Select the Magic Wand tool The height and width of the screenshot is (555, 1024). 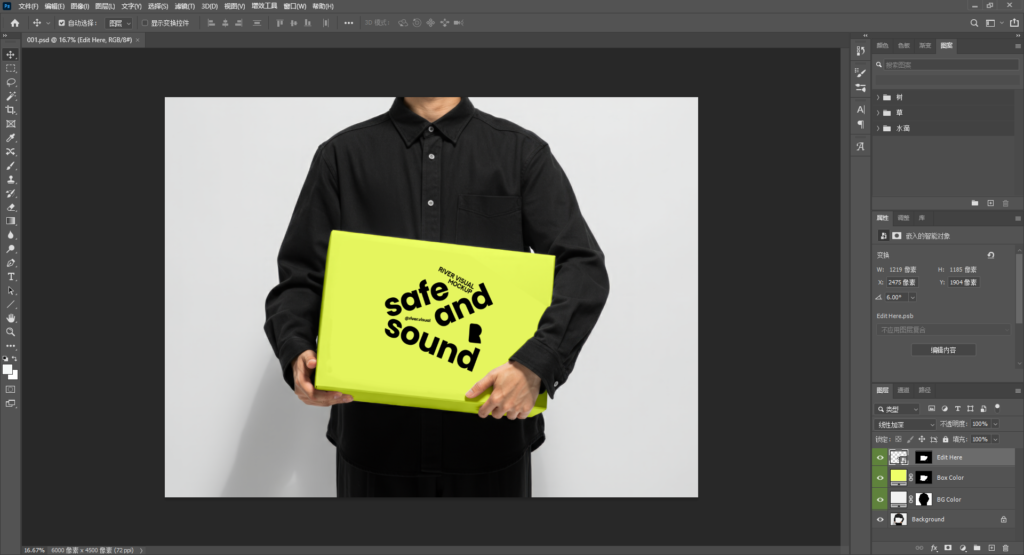pyautogui.click(x=10, y=96)
